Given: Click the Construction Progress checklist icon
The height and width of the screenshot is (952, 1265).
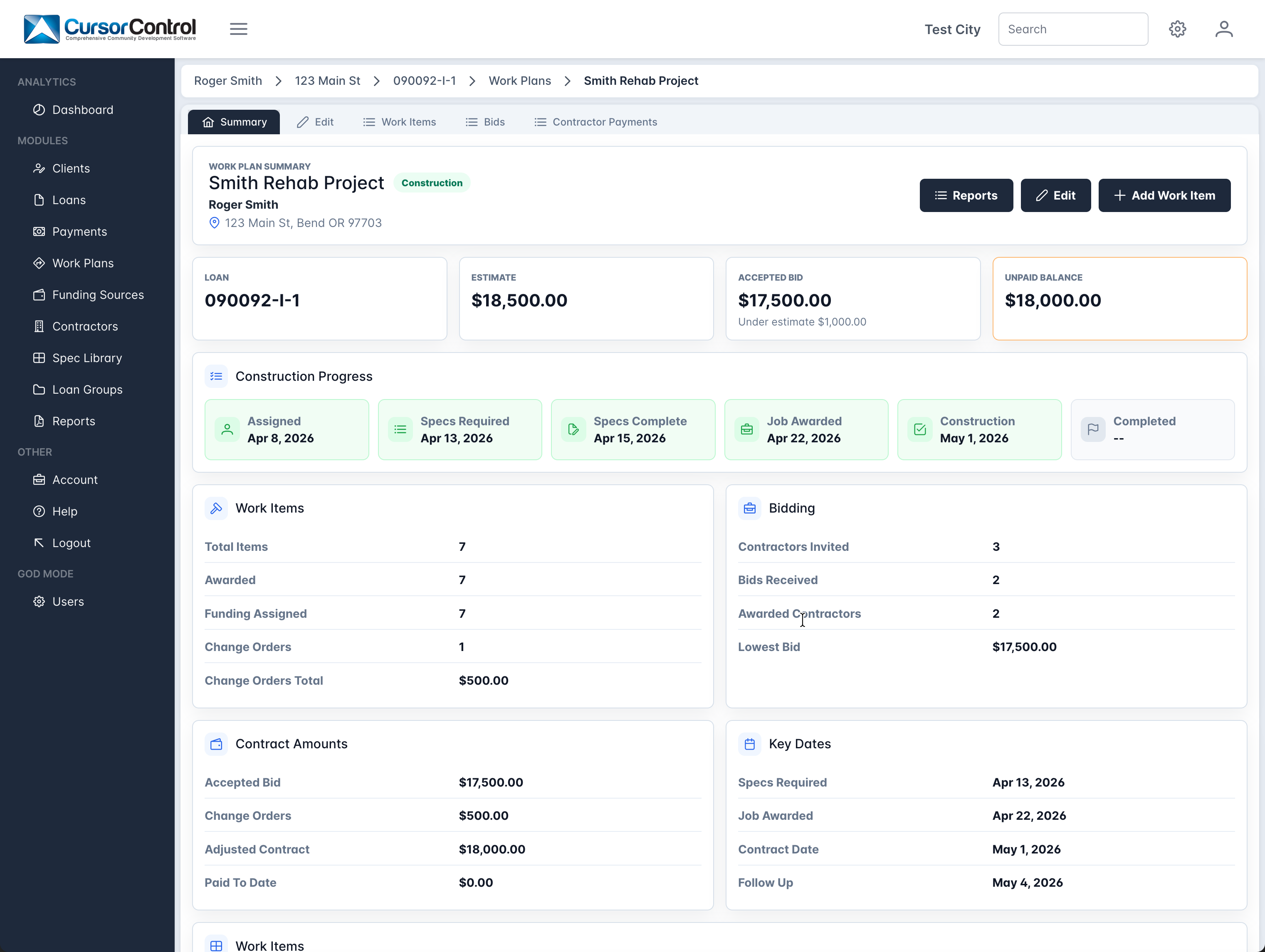Looking at the screenshot, I should click(216, 376).
